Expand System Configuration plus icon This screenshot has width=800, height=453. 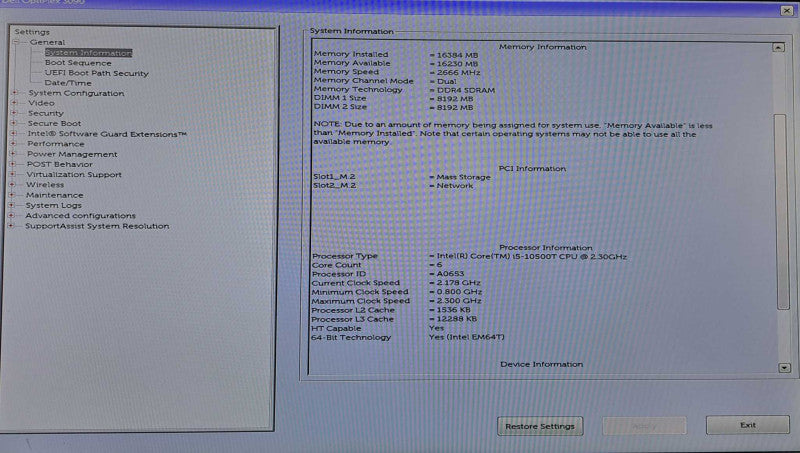coord(15,93)
